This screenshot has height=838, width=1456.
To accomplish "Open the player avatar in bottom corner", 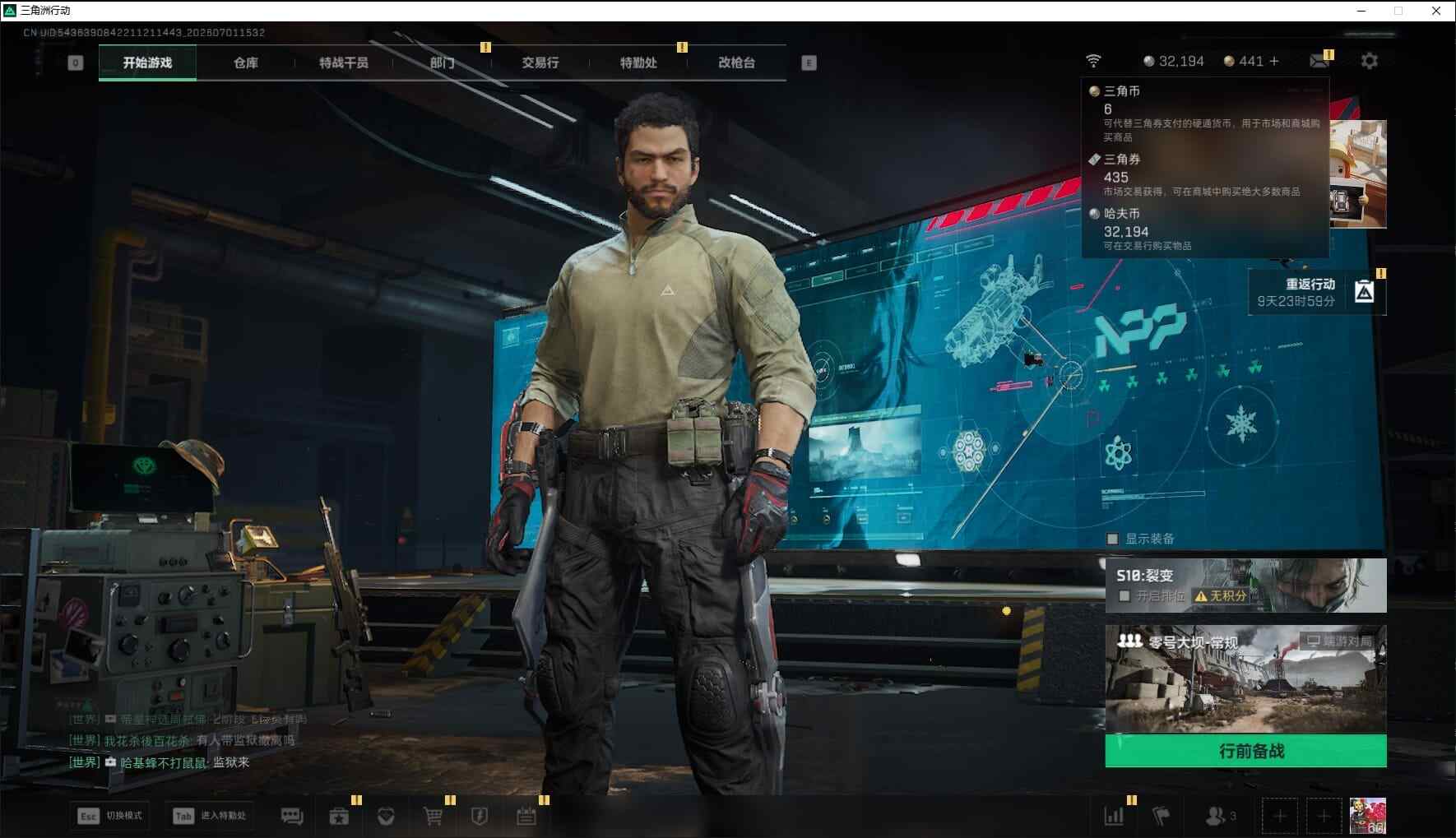I will [1368, 816].
